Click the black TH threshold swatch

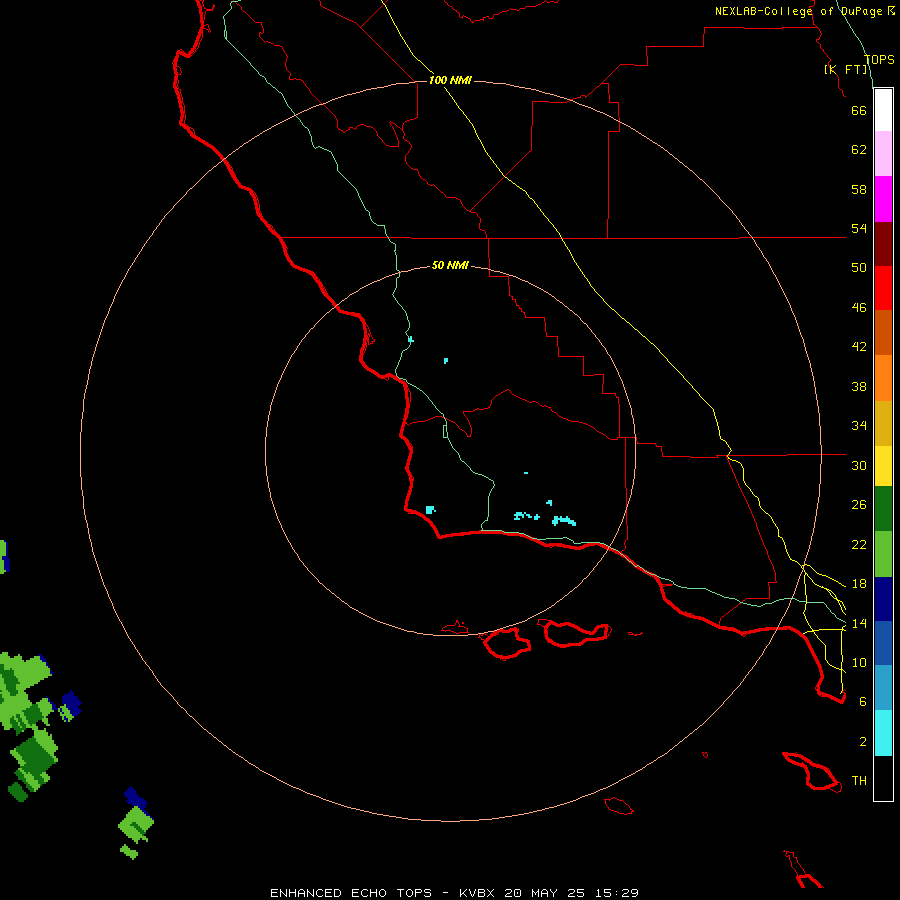click(883, 778)
